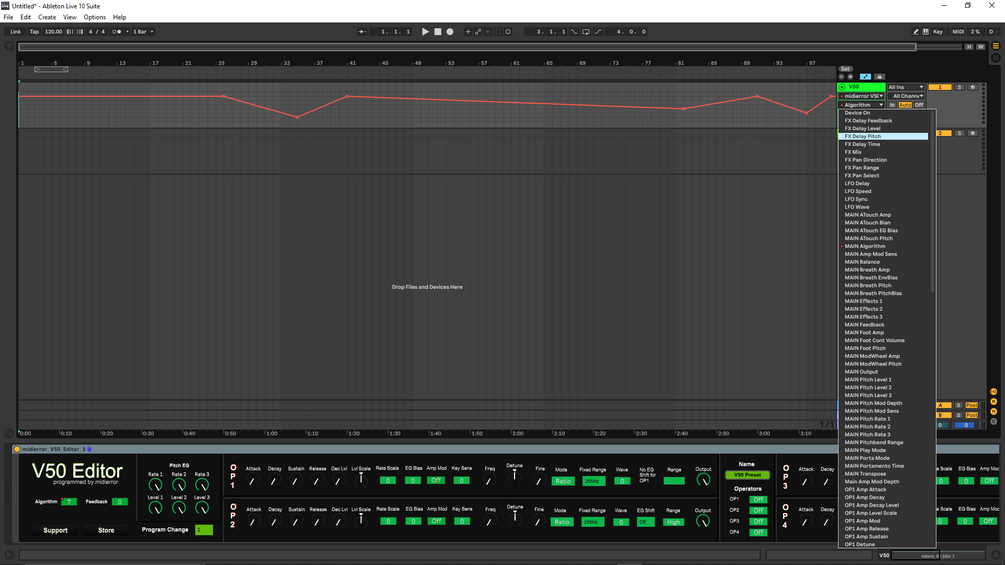
Task: Open the 1 Bar quantization dropdown
Action: point(143,31)
